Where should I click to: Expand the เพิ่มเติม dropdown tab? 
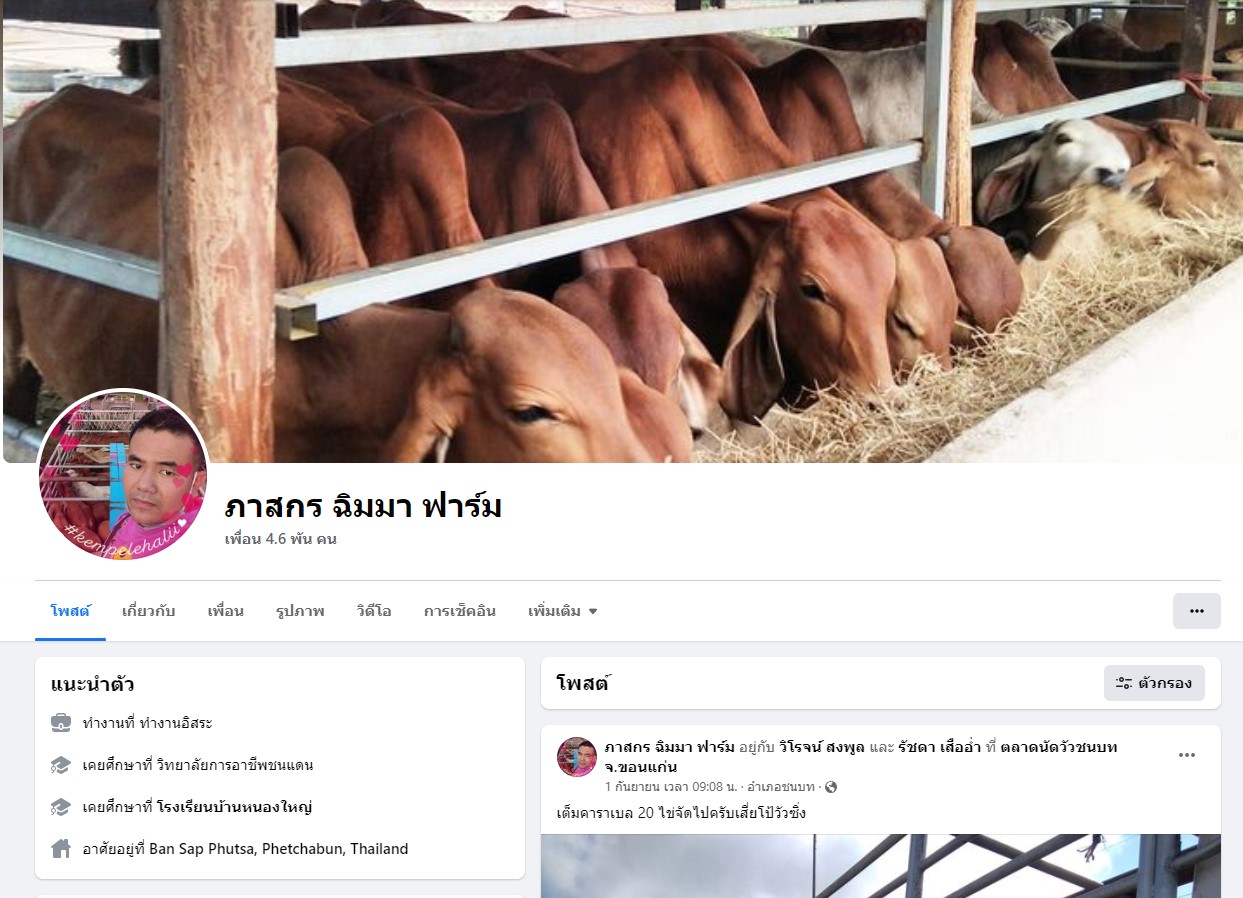point(562,611)
